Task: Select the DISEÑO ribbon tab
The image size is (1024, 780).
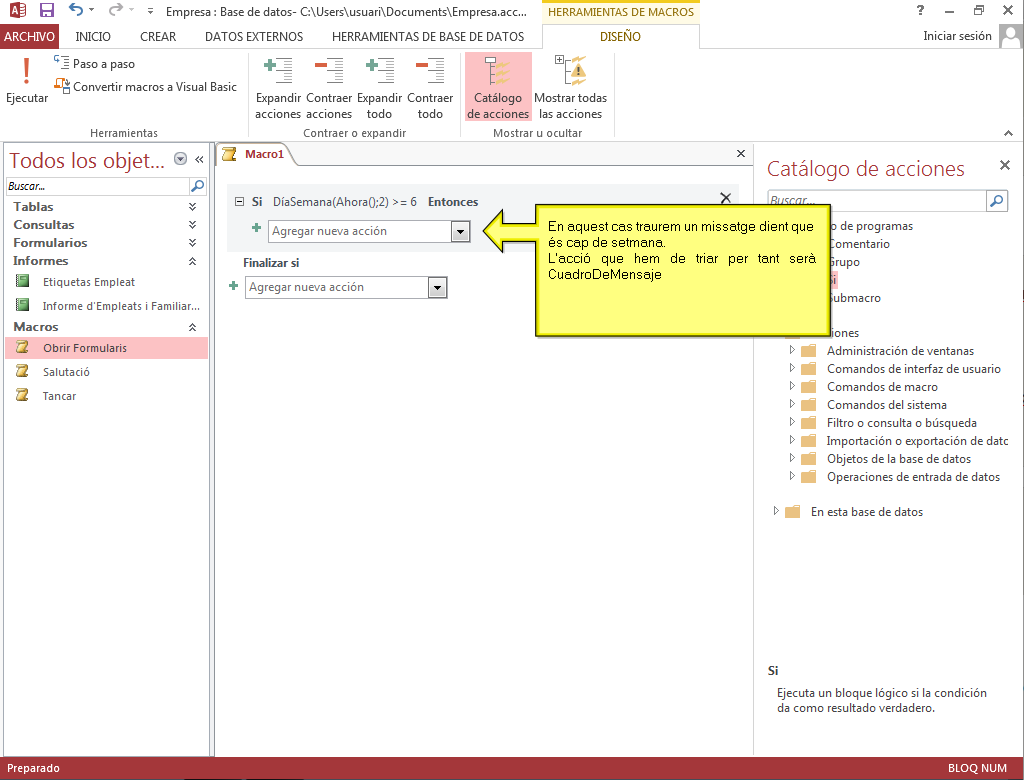Action: tap(620, 37)
